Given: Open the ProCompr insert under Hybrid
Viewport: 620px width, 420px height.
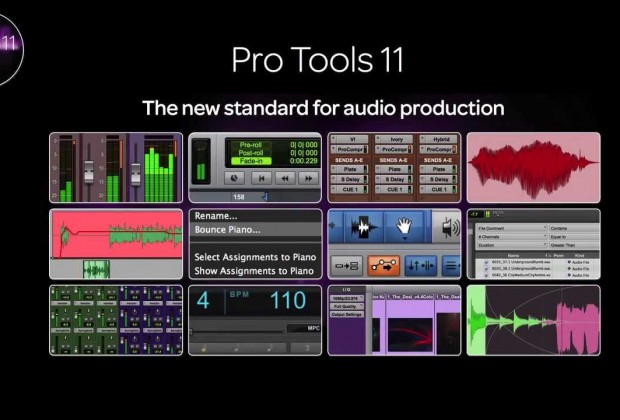Looking at the screenshot, I should tap(439, 149).
